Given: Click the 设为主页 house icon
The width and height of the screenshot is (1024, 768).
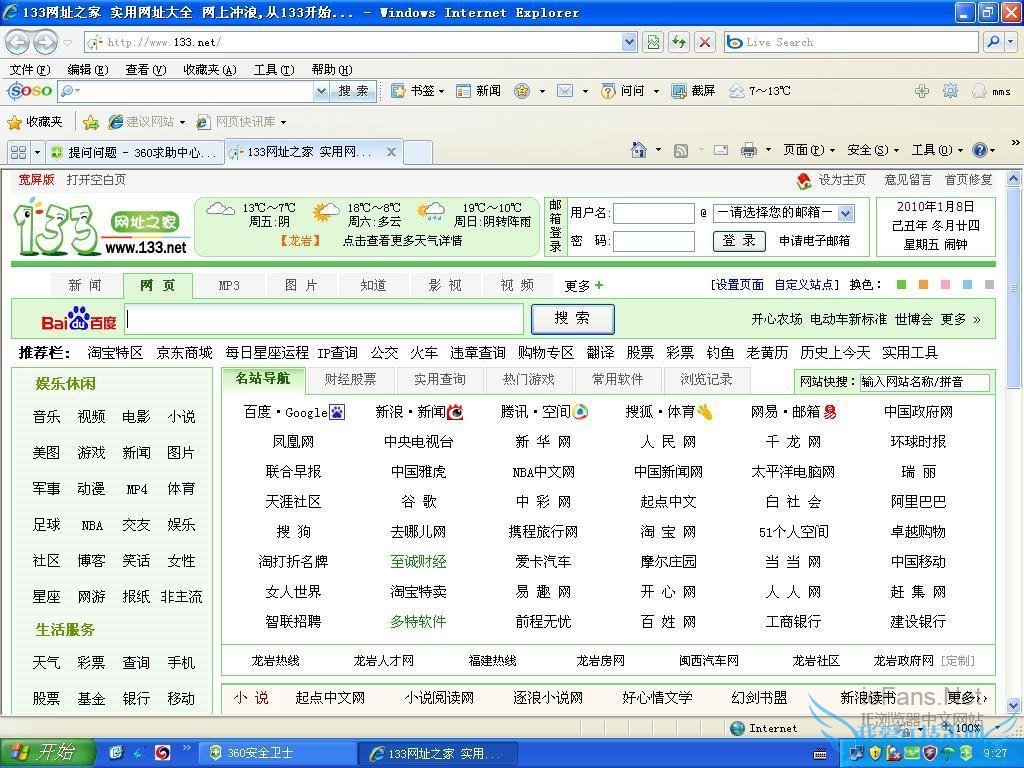Looking at the screenshot, I should pyautogui.click(x=804, y=180).
